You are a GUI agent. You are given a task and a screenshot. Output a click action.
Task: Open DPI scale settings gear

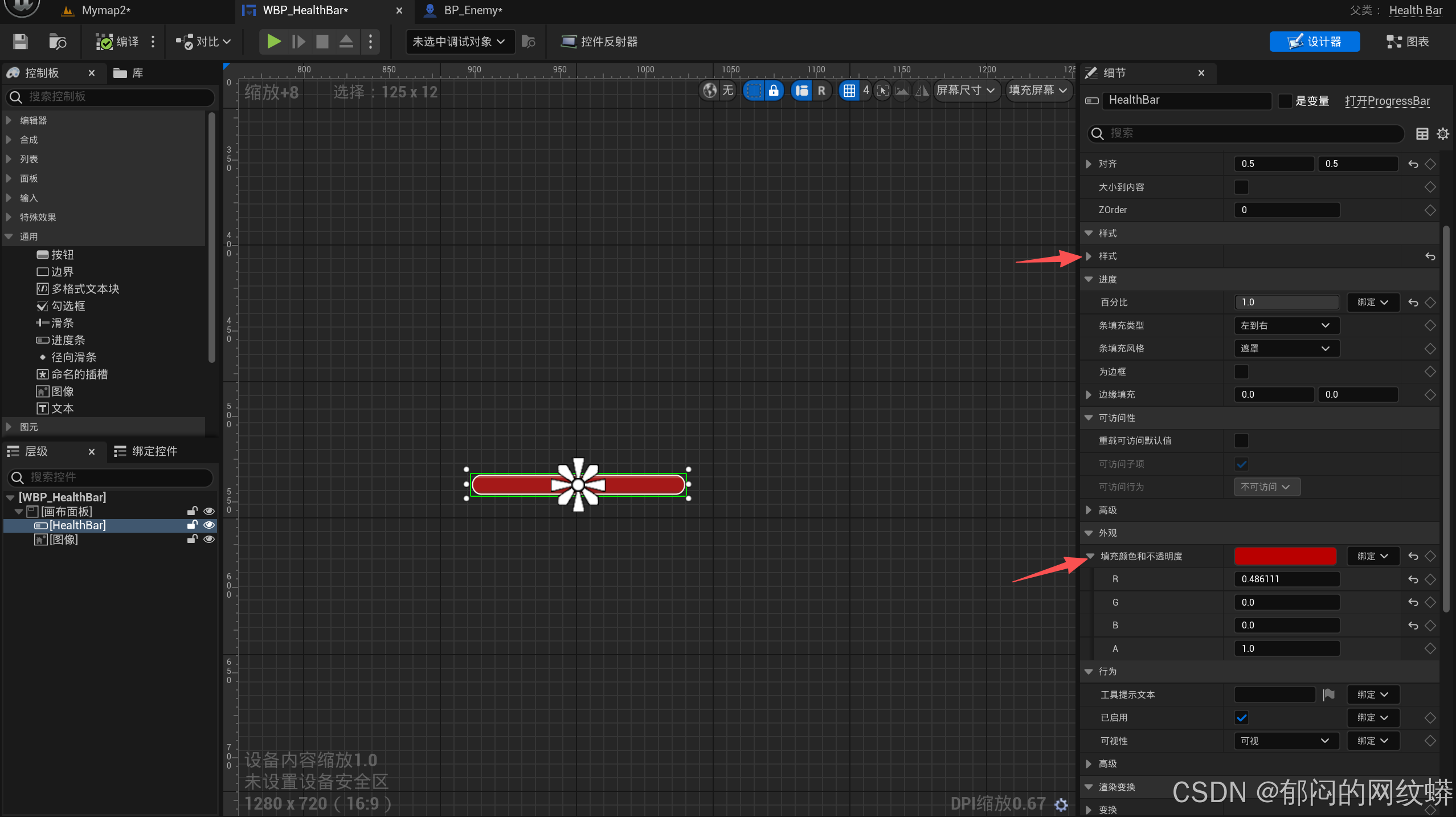pos(1061,804)
